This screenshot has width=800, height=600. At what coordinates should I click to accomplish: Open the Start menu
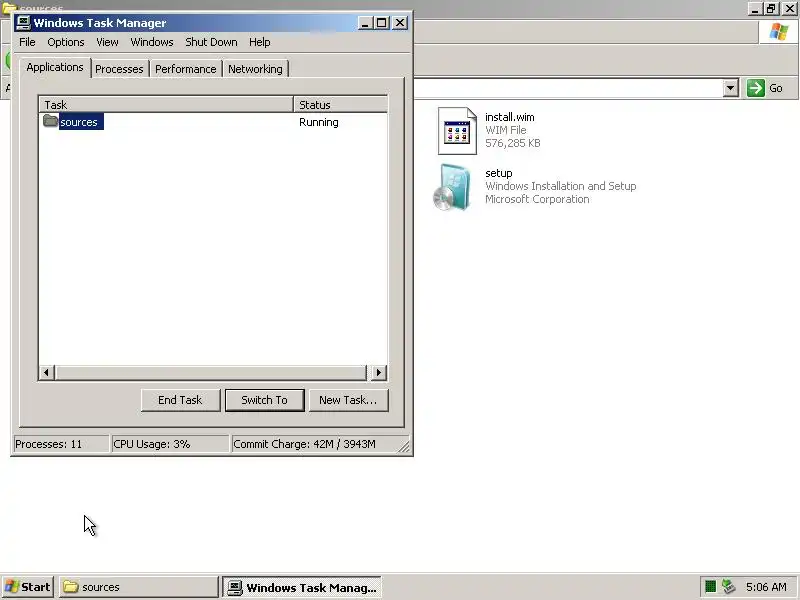28,587
